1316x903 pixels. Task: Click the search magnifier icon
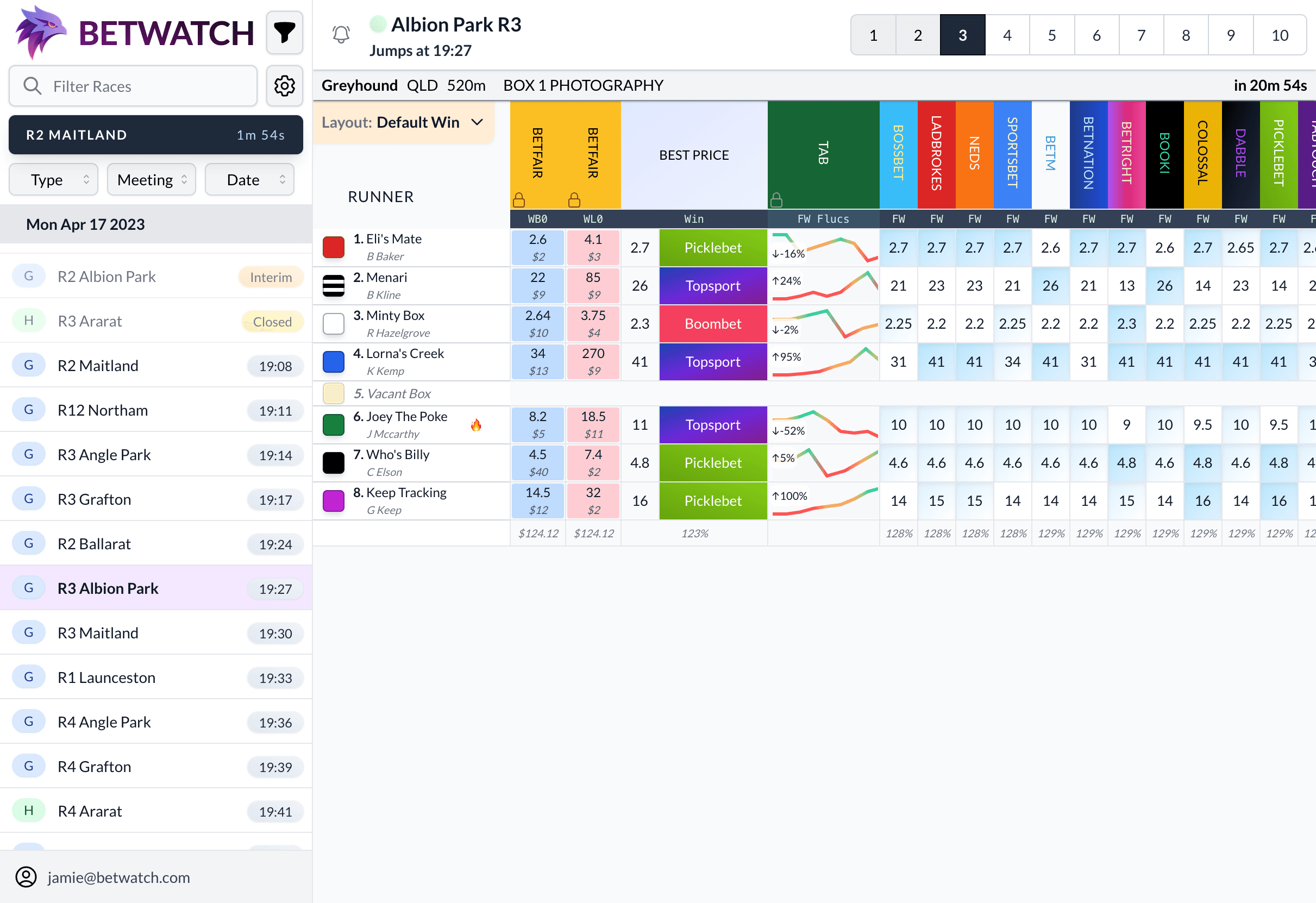tap(32, 86)
